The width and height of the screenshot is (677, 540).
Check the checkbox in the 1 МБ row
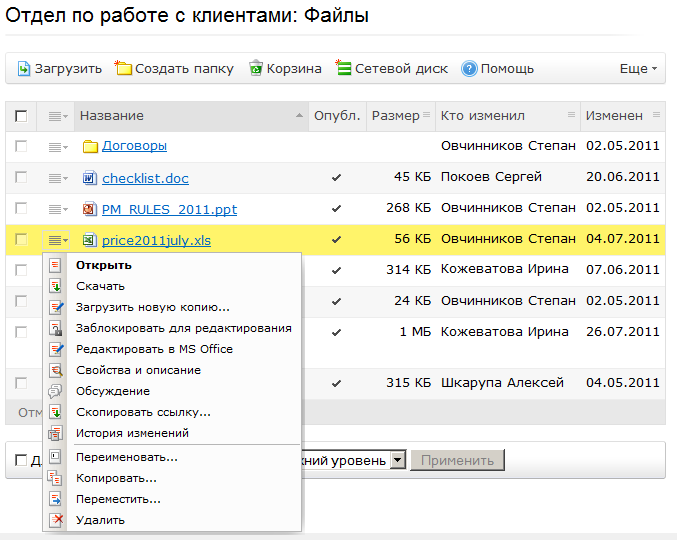tap(21, 332)
